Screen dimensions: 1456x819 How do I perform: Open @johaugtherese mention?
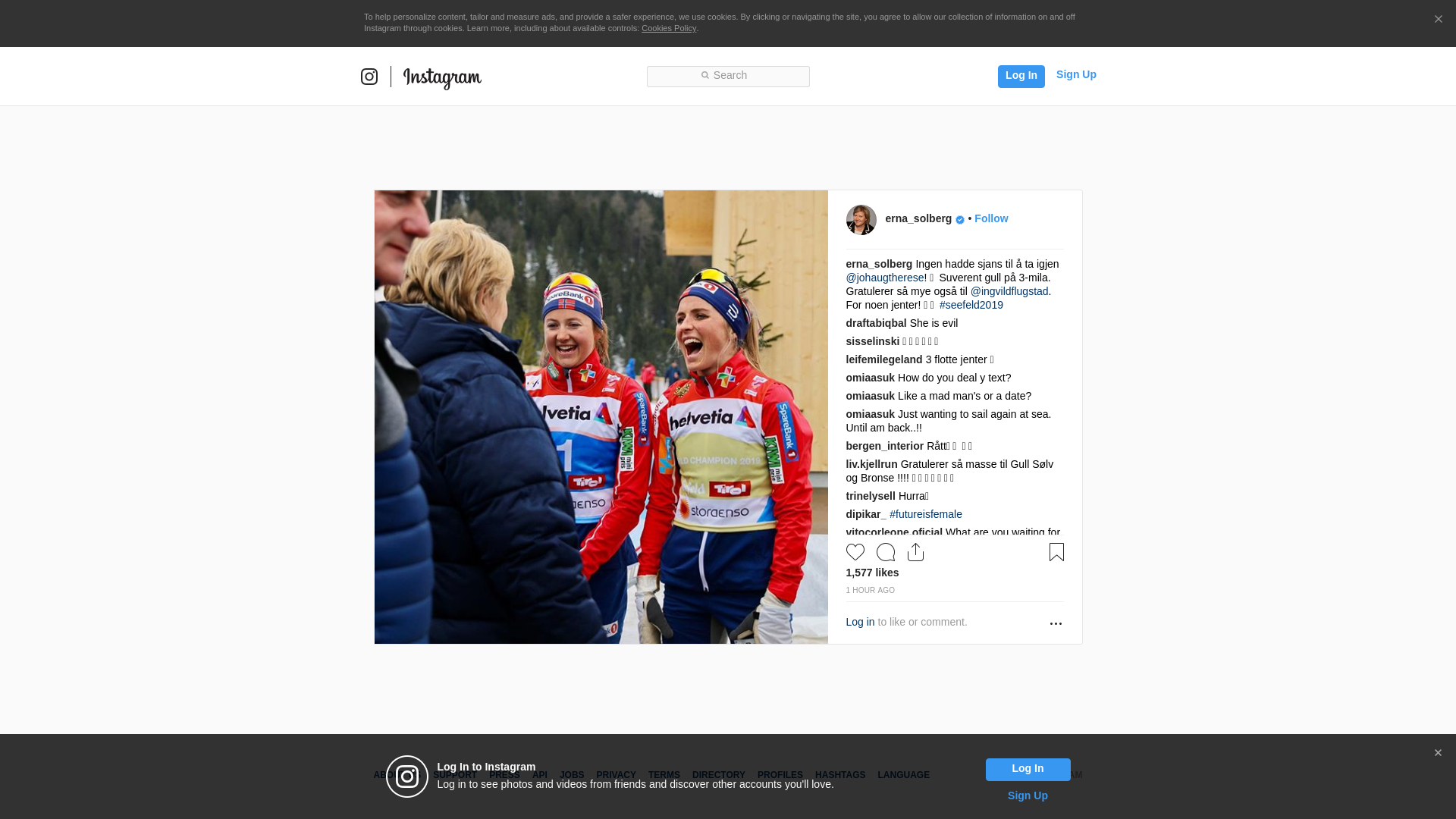point(885,278)
